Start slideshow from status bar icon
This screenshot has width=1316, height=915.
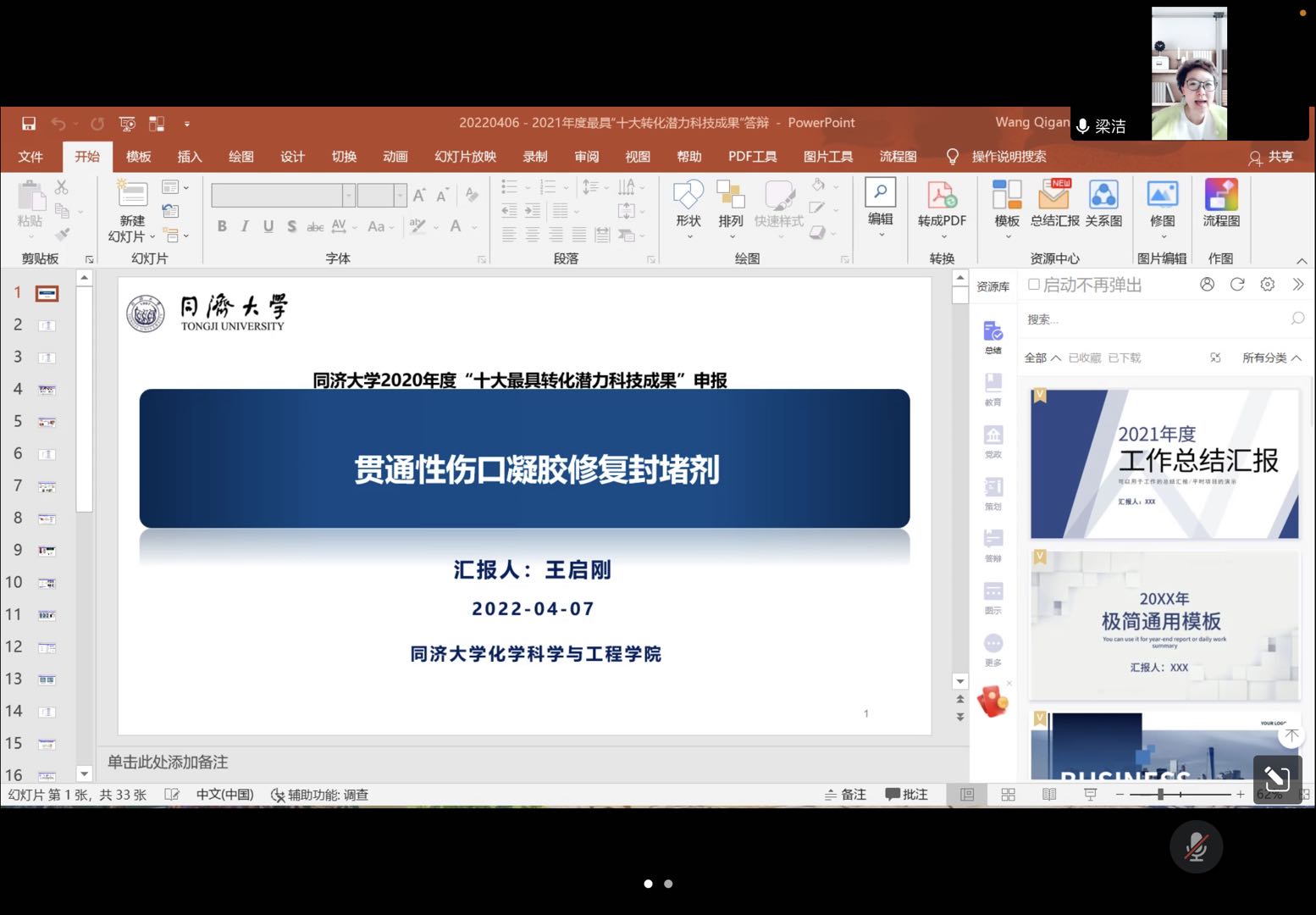pyautogui.click(x=1090, y=795)
